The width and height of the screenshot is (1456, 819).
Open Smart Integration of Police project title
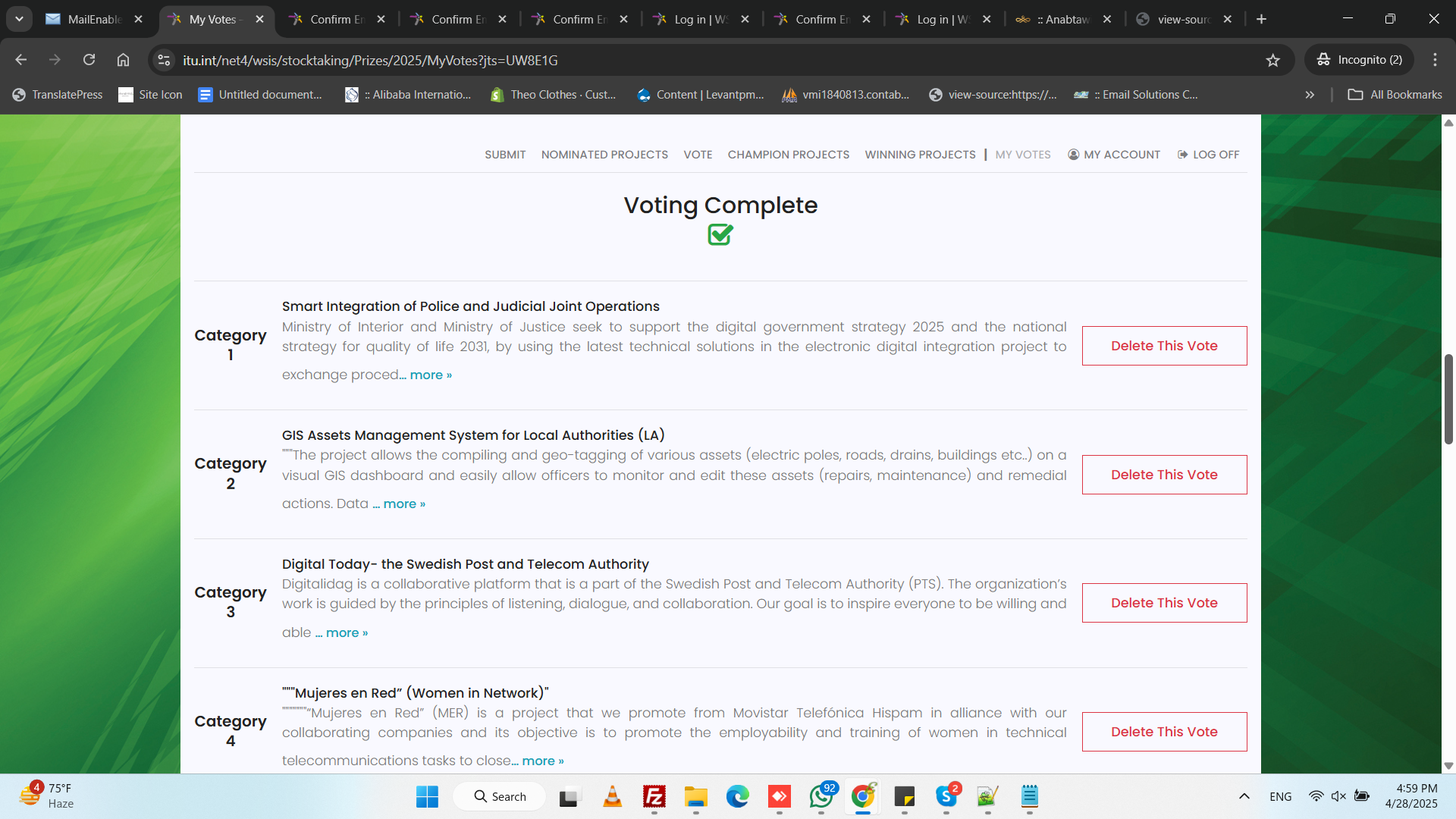(471, 306)
